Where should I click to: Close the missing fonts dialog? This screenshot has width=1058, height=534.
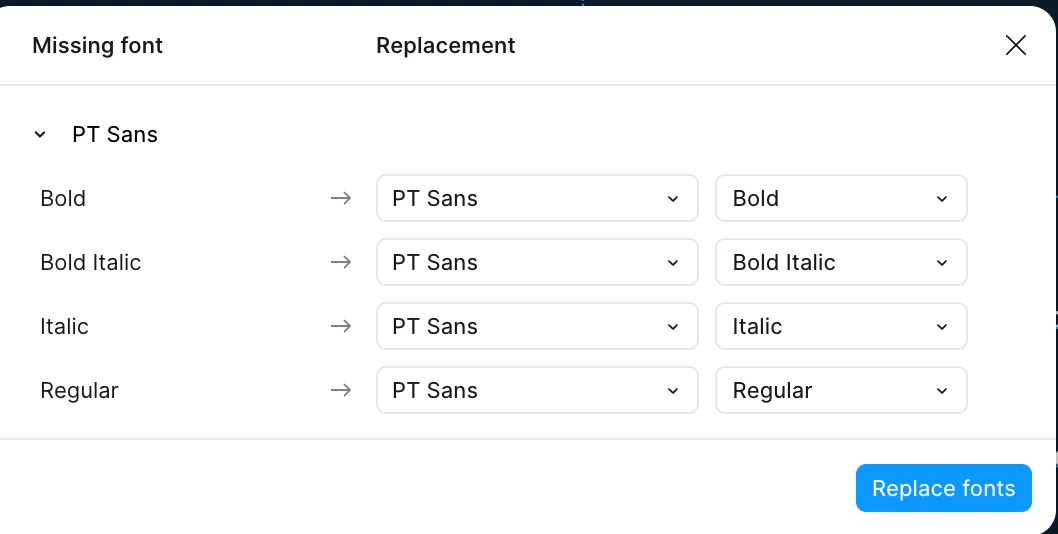1015,45
